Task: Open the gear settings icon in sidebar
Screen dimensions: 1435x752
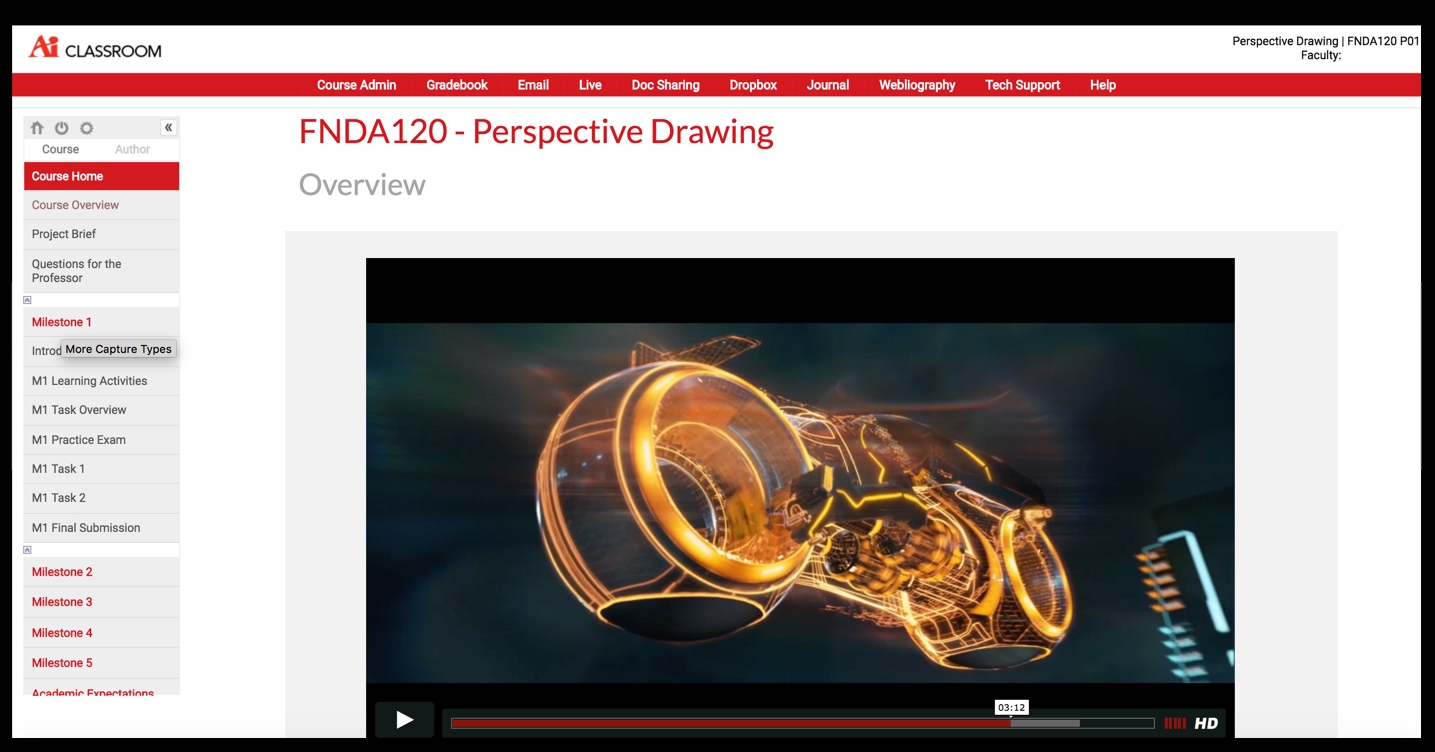Action: pos(87,128)
